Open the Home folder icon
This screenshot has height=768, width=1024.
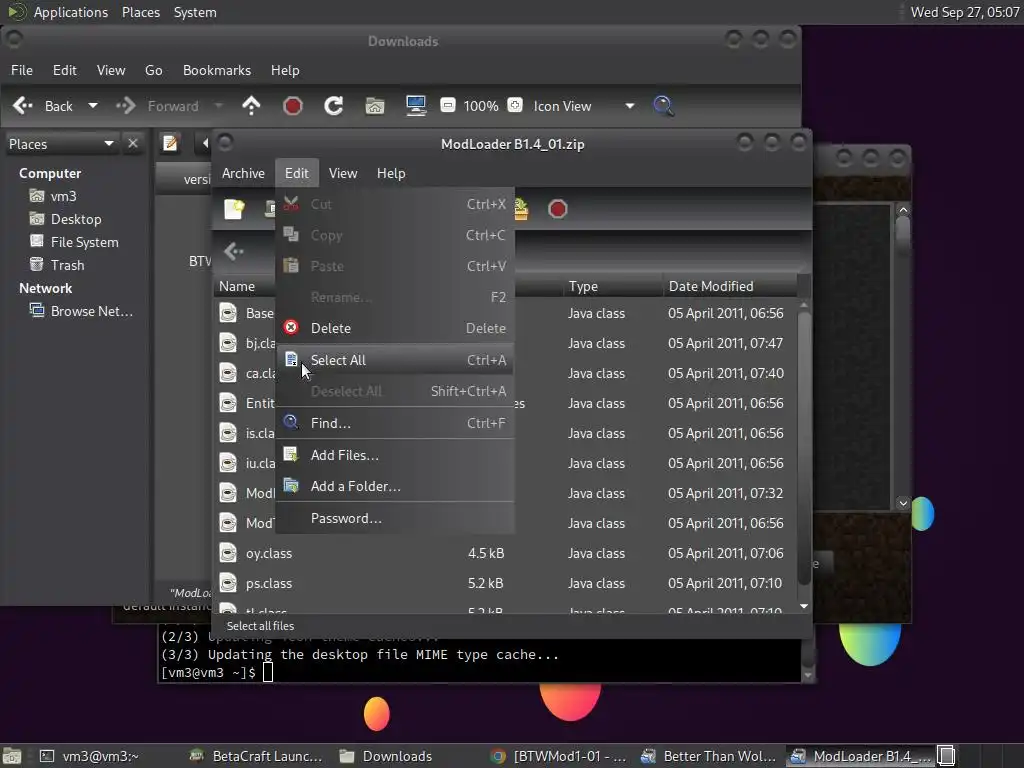tap(375, 106)
